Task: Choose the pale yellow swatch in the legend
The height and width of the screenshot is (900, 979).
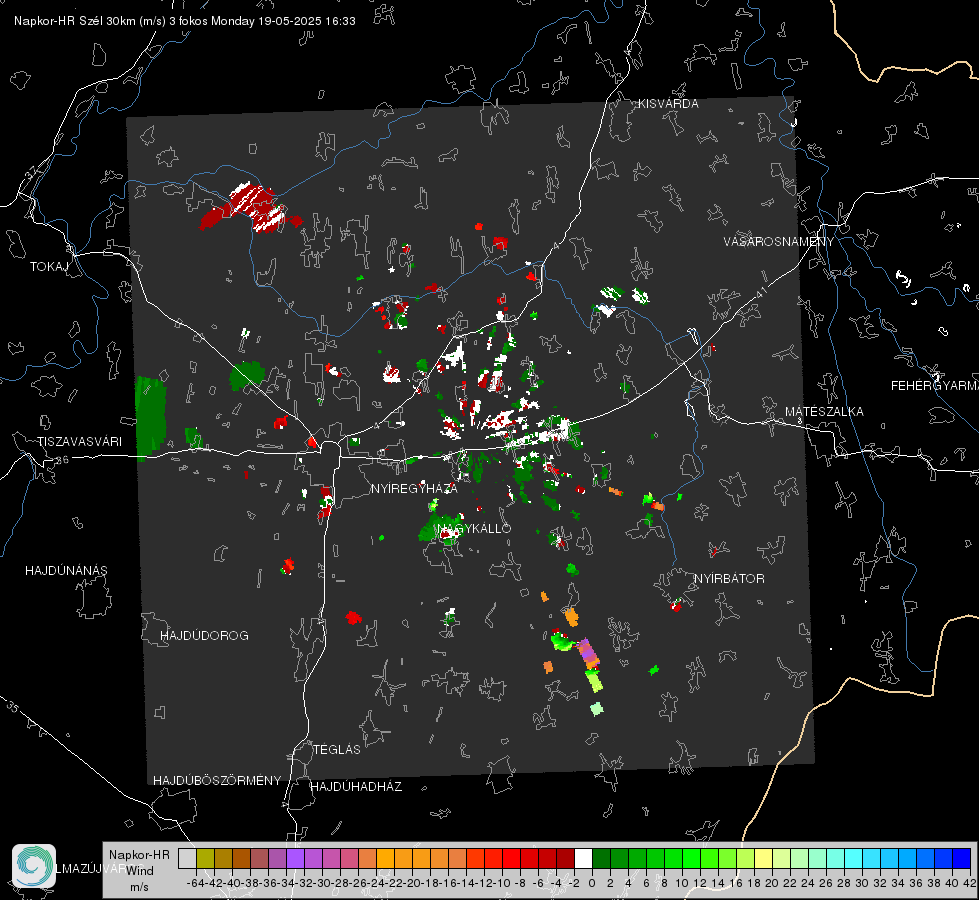Action: [763, 858]
